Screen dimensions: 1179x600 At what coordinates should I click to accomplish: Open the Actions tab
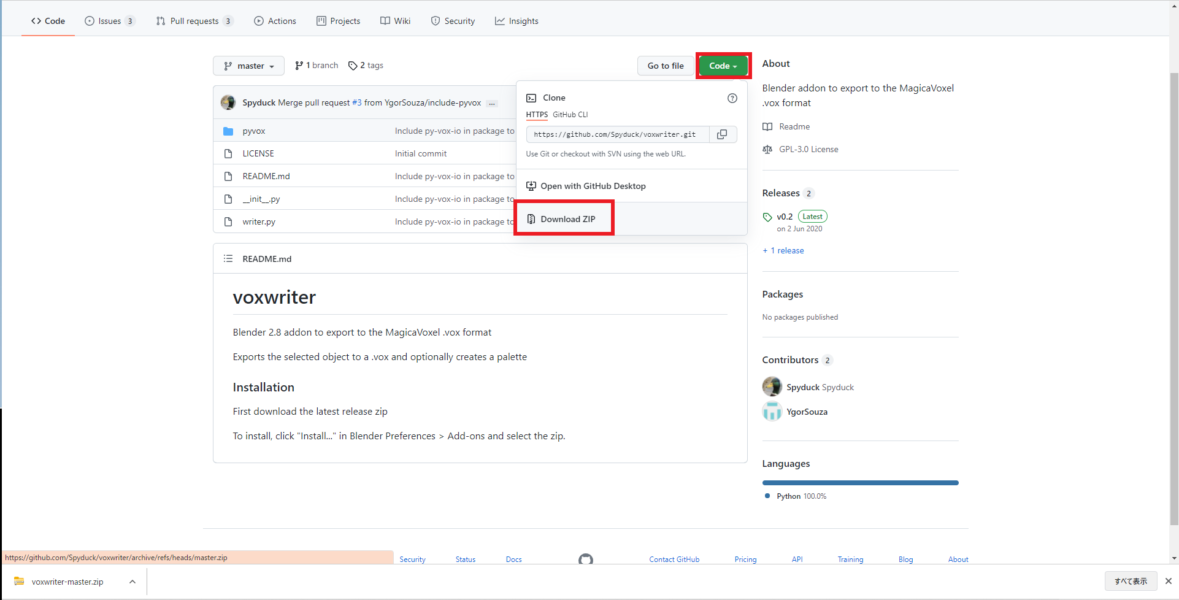(x=275, y=21)
